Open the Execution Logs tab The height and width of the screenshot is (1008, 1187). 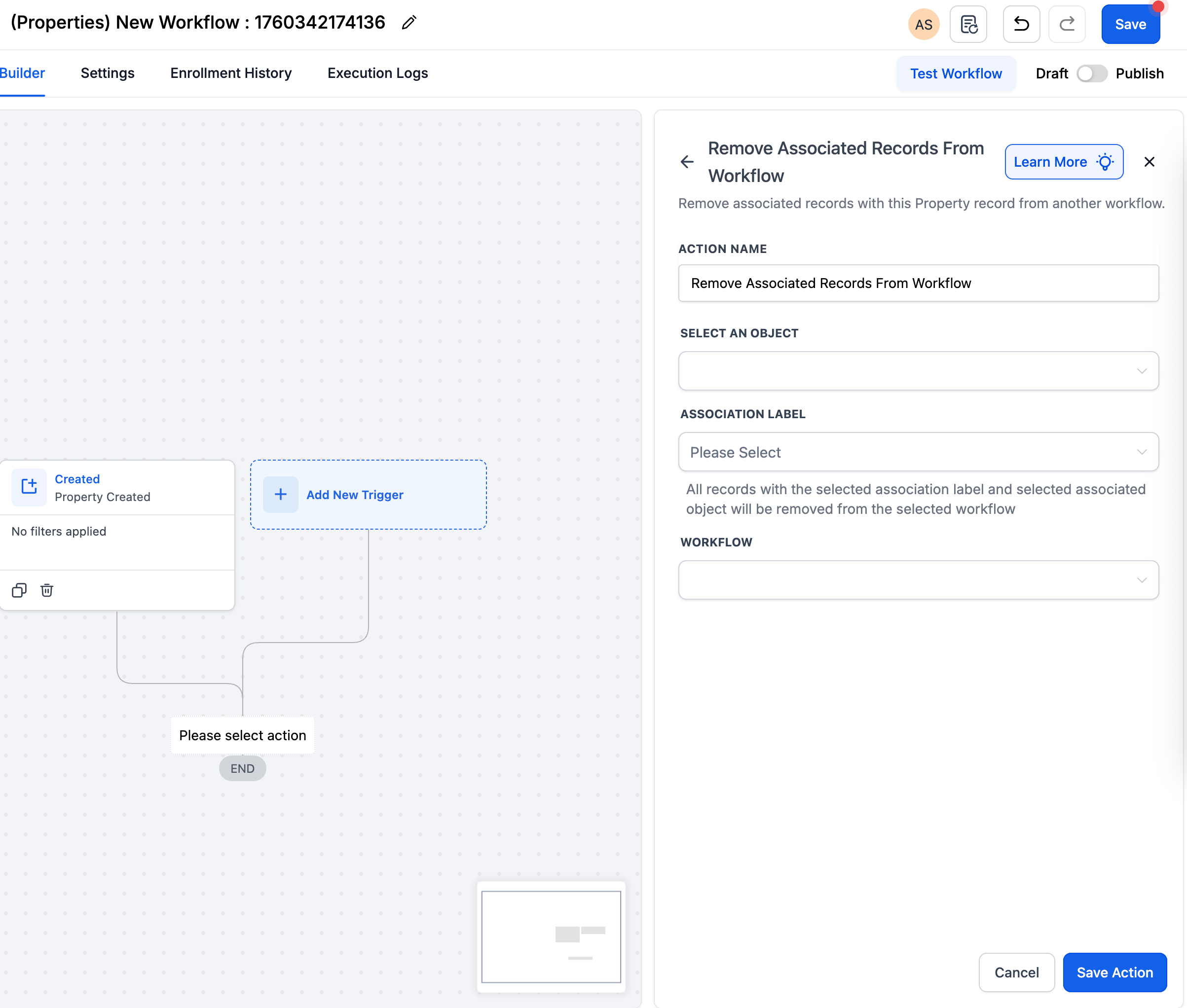377,73
